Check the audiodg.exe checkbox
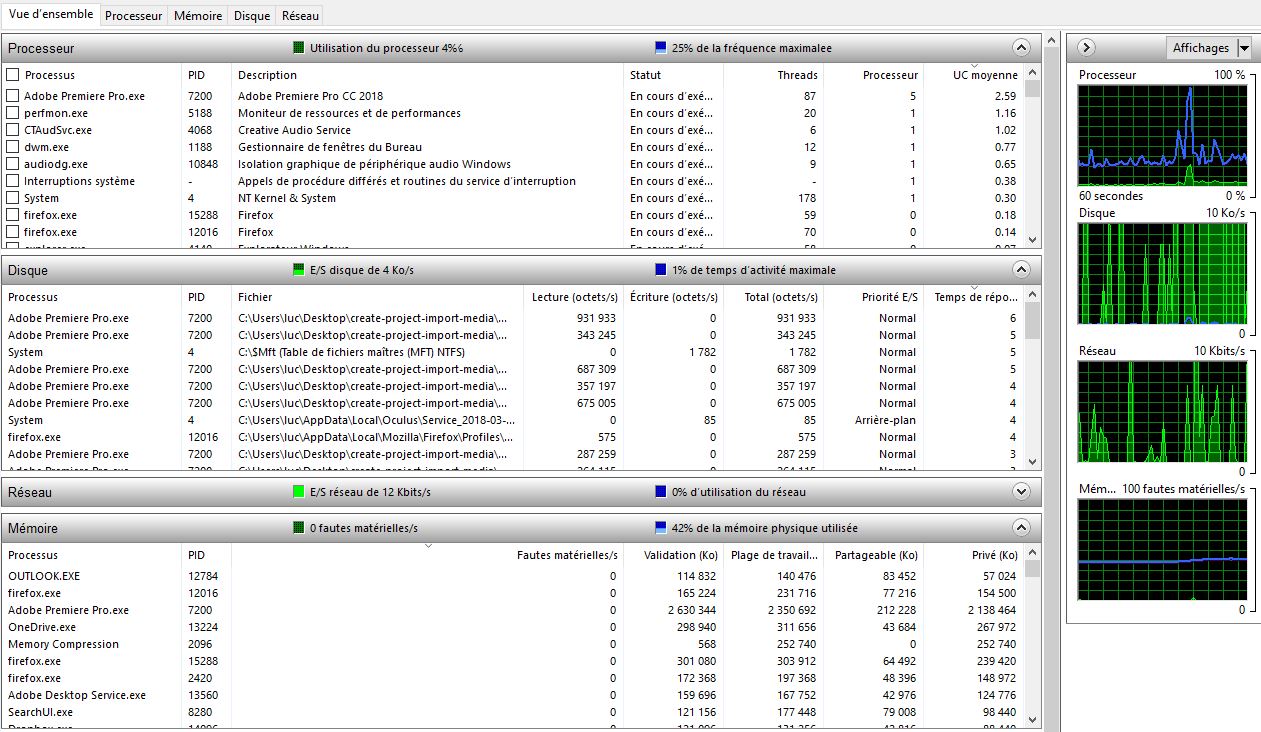Viewport: 1261px width, 732px height. [x=13, y=164]
